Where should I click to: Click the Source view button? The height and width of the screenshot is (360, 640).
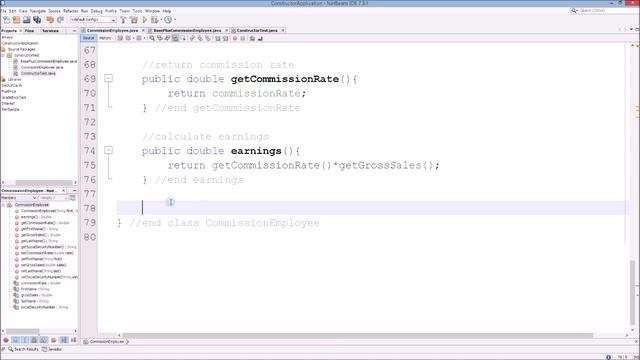click(88, 38)
